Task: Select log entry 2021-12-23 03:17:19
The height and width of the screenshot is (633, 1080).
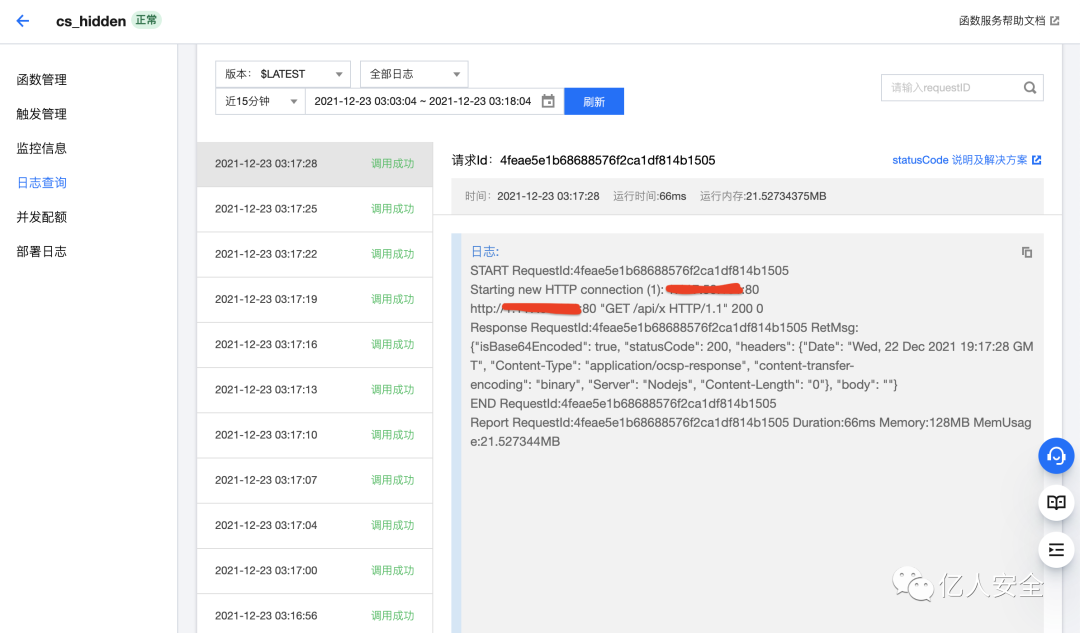Action: pos(315,299)
